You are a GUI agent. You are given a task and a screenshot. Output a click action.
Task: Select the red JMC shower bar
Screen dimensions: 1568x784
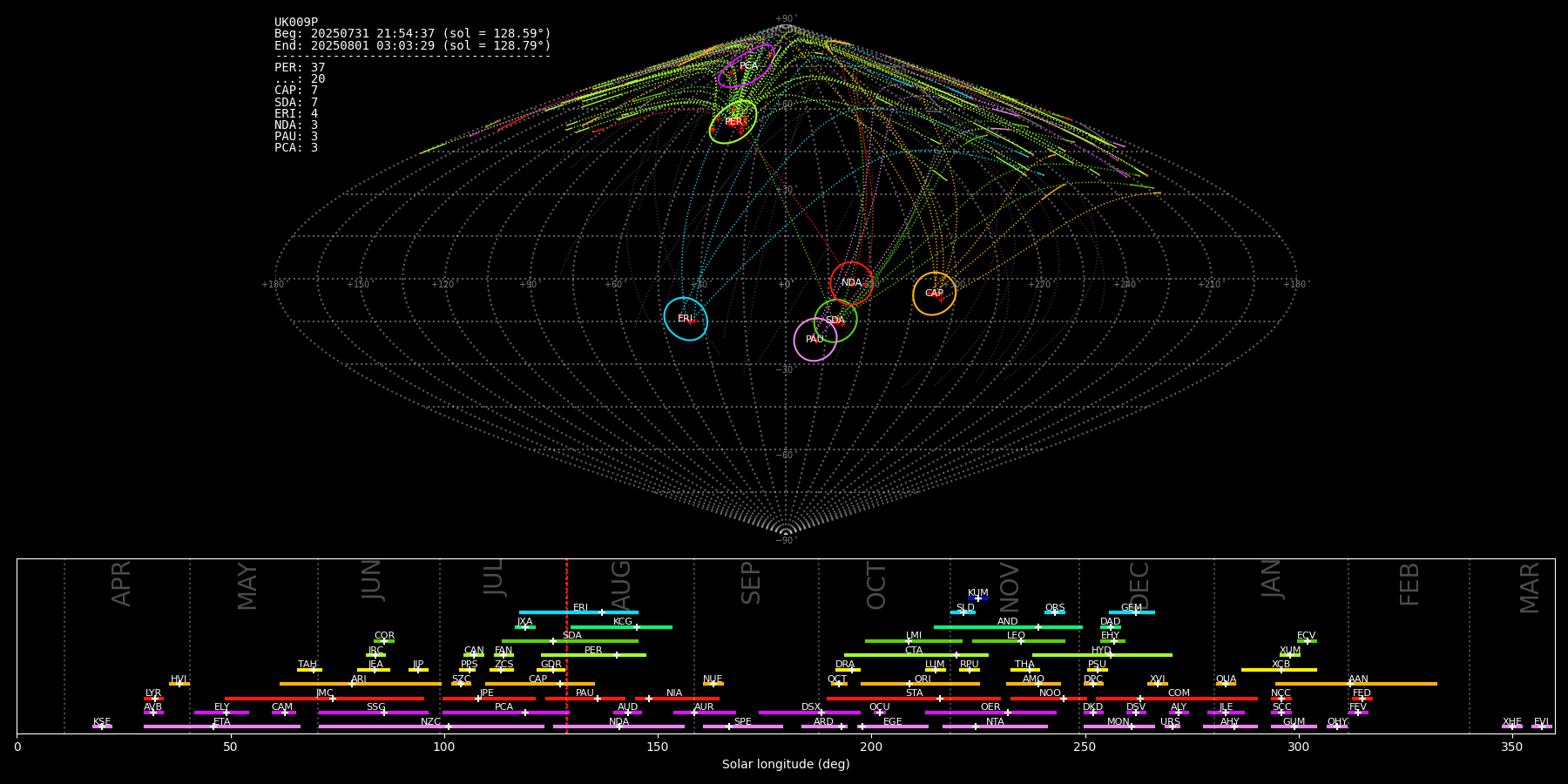pos(324,699)
